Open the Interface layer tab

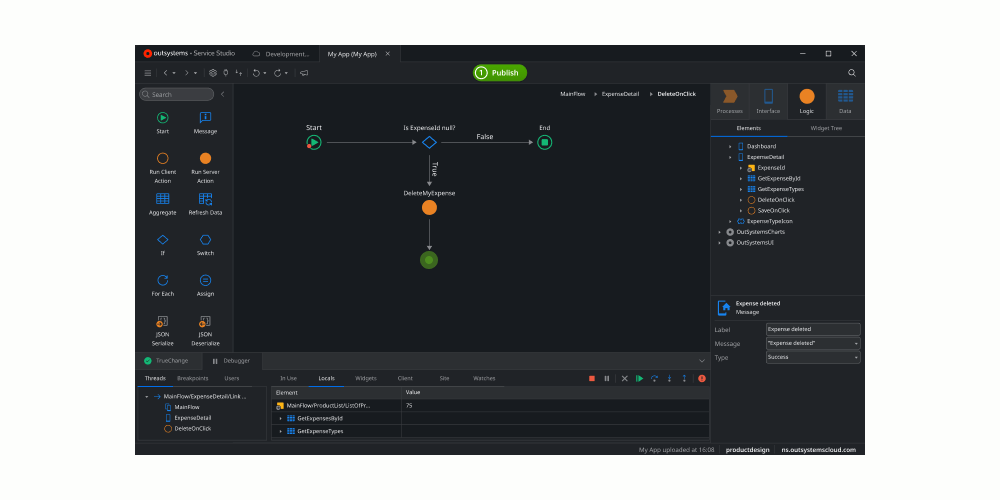tap(768, 101)
